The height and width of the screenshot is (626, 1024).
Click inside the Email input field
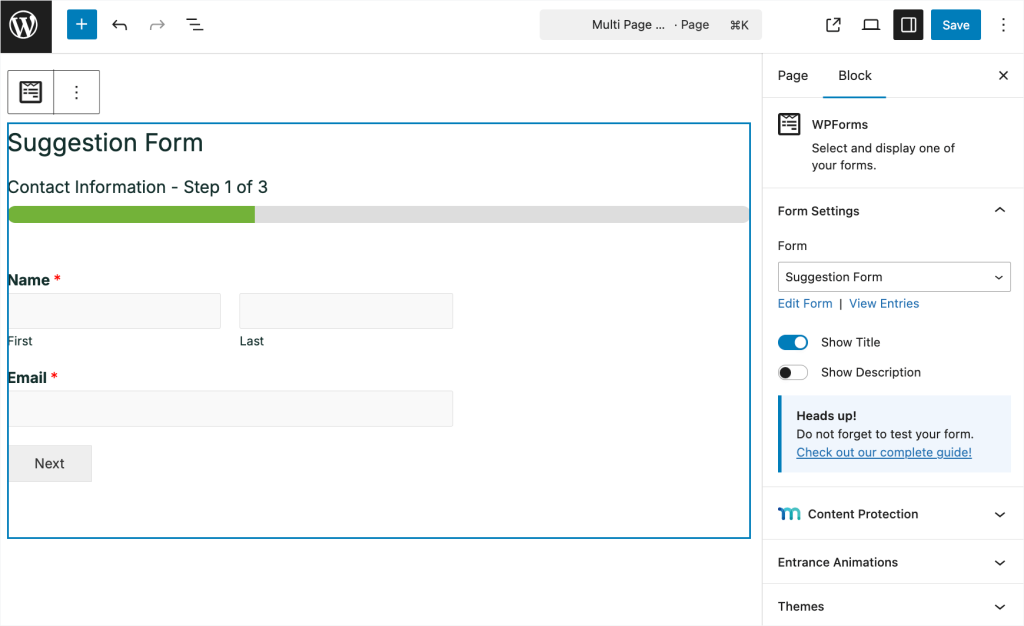click(x=230, y=408)
